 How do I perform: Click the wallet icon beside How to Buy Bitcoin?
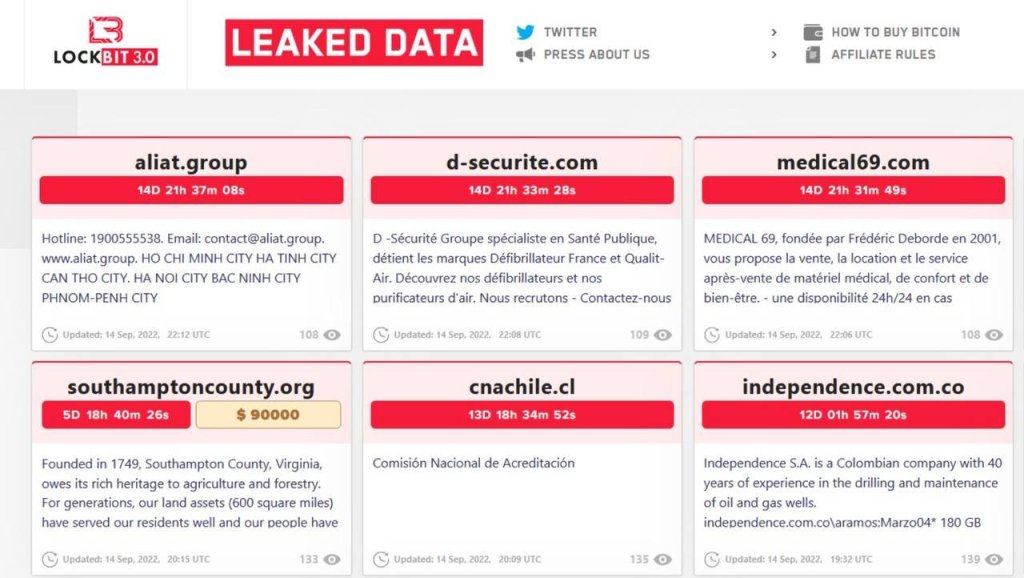[x=813, y=32]
